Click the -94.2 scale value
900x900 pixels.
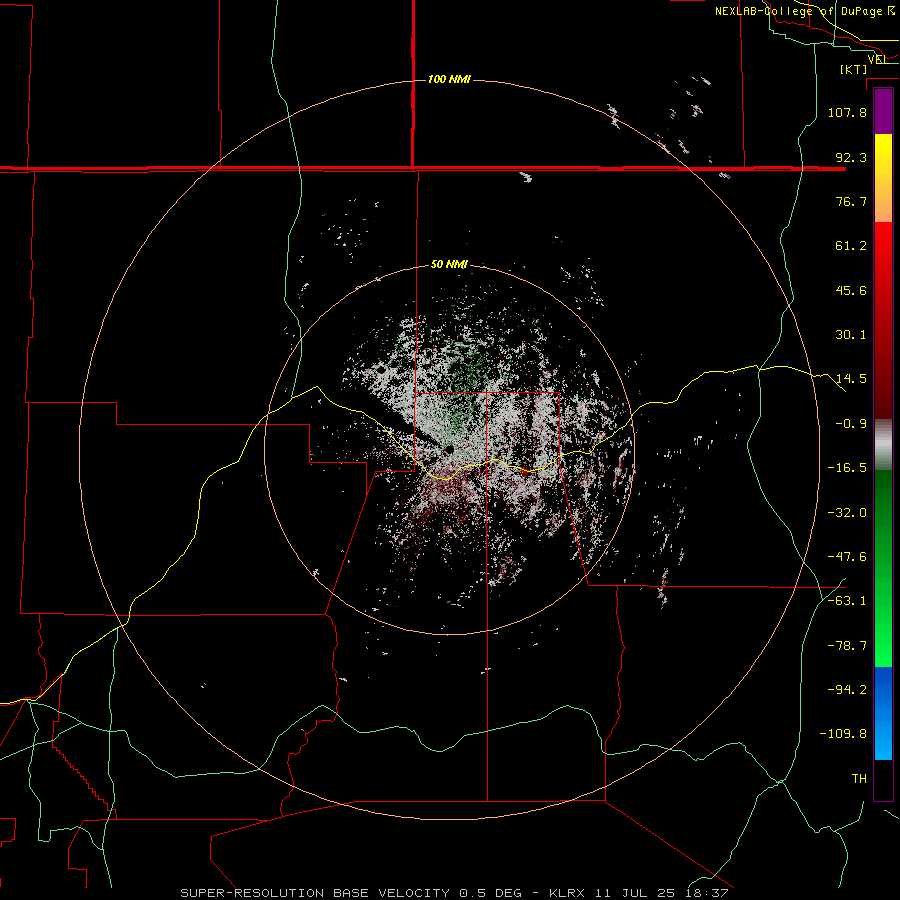pyautogui.click(x=847, y=689)
